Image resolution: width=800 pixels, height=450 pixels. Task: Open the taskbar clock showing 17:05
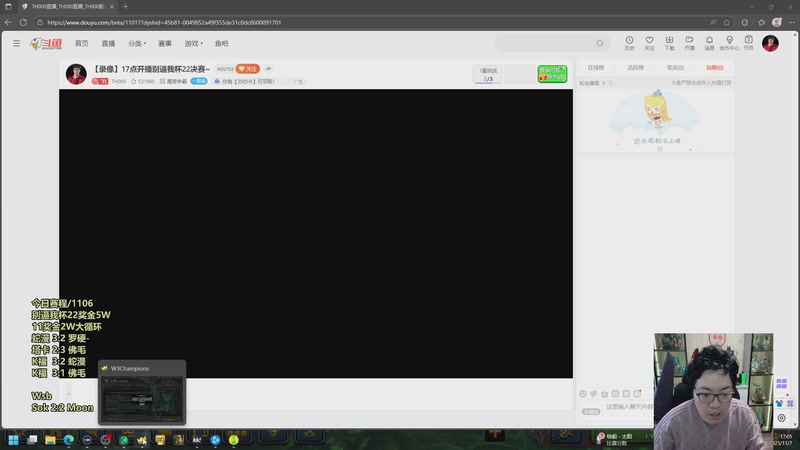[x=786, y=440]
